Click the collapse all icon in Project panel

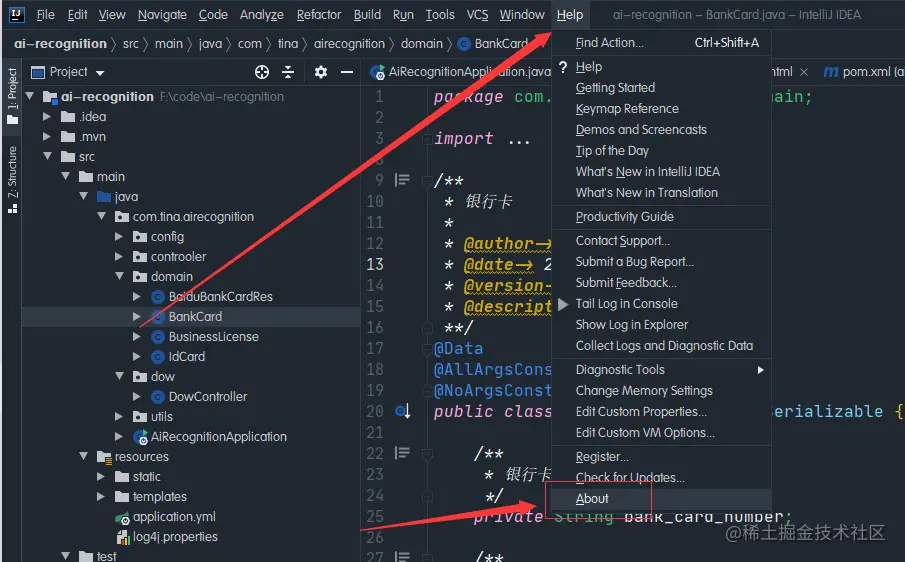(288, 72)
